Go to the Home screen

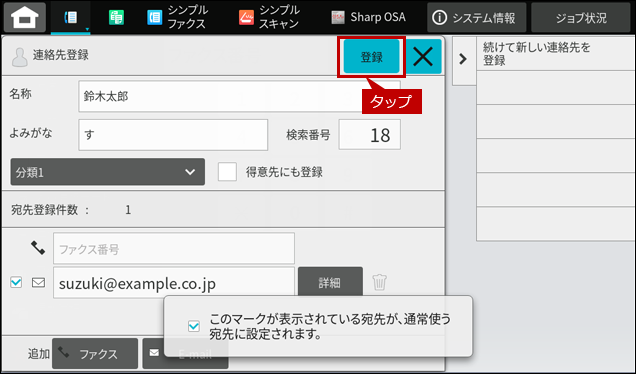25,17
